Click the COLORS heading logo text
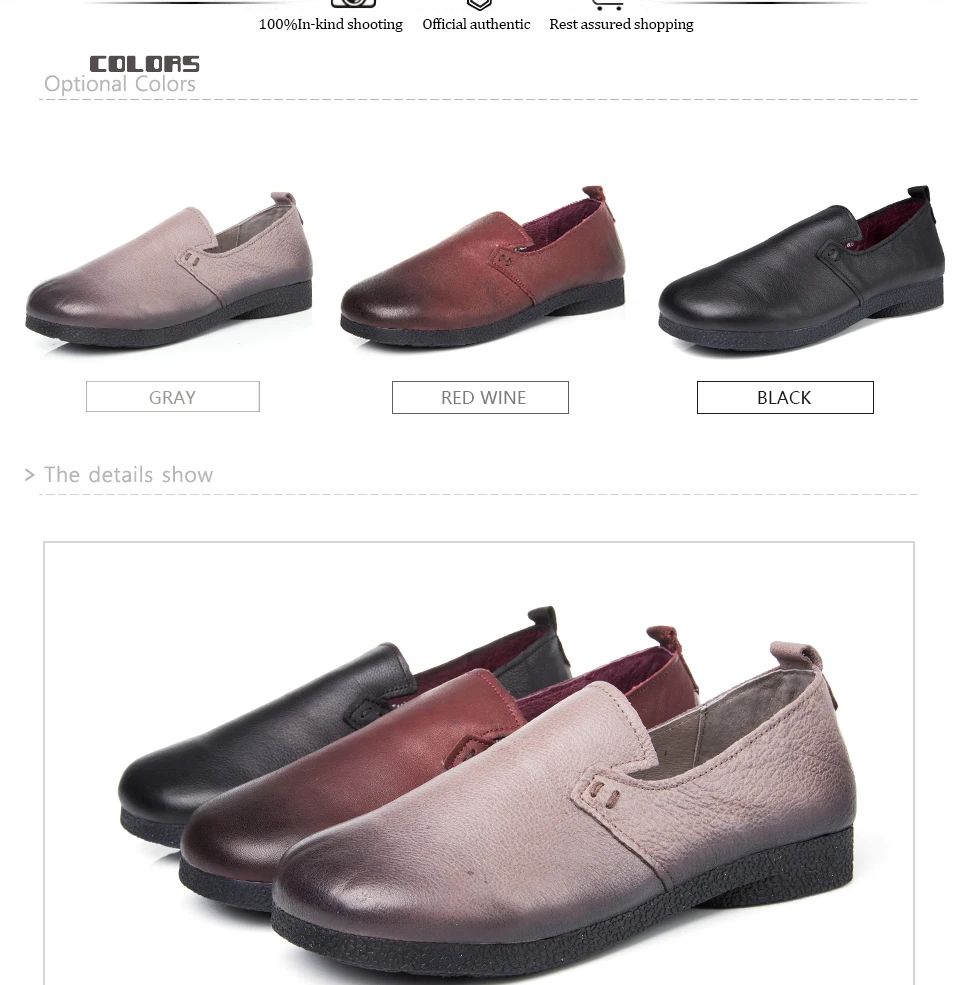Image resolution: width=960 pixels, height=985 pixels. coord(145,63)
